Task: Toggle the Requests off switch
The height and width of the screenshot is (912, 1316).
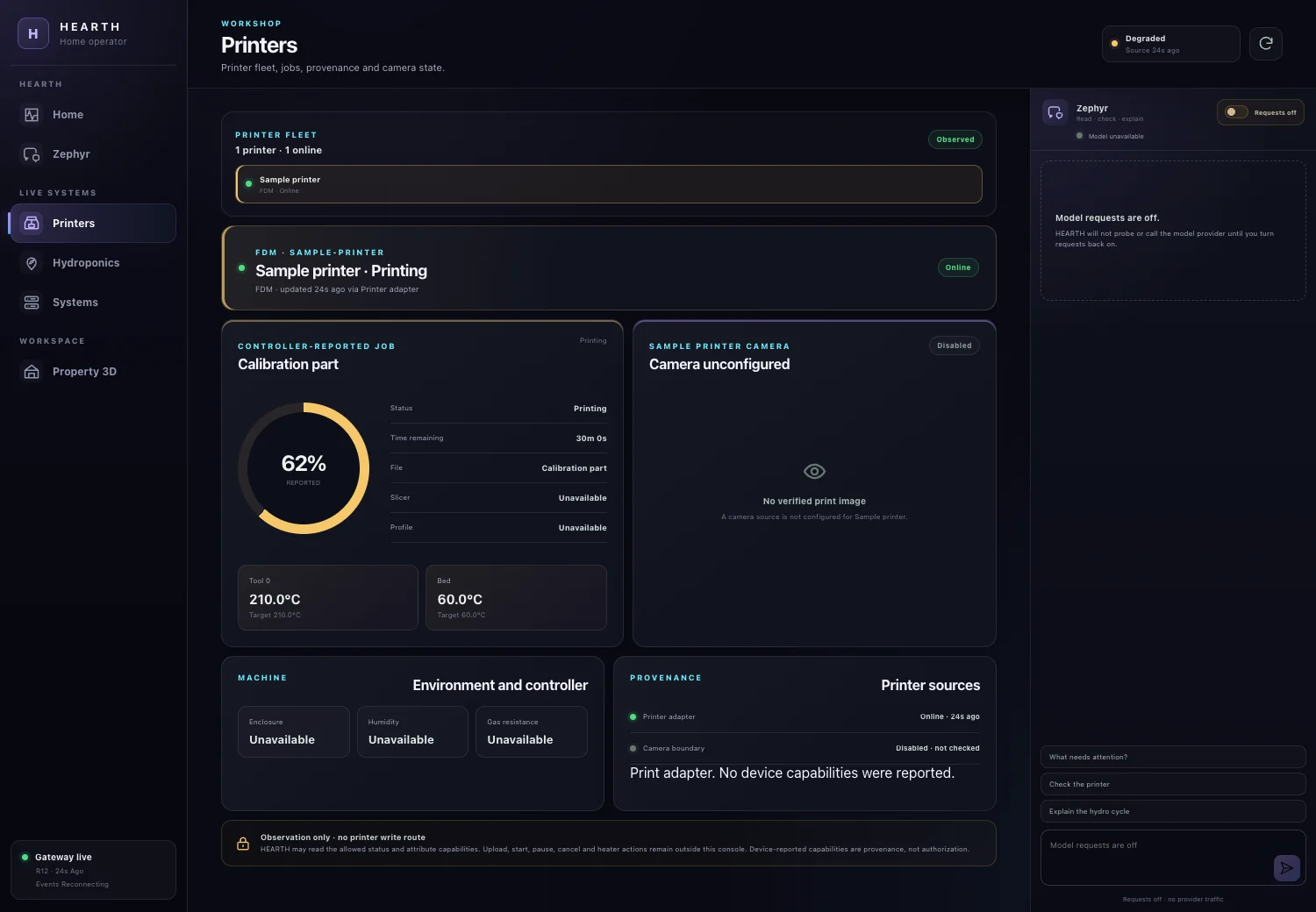Action: point(1236,112)
